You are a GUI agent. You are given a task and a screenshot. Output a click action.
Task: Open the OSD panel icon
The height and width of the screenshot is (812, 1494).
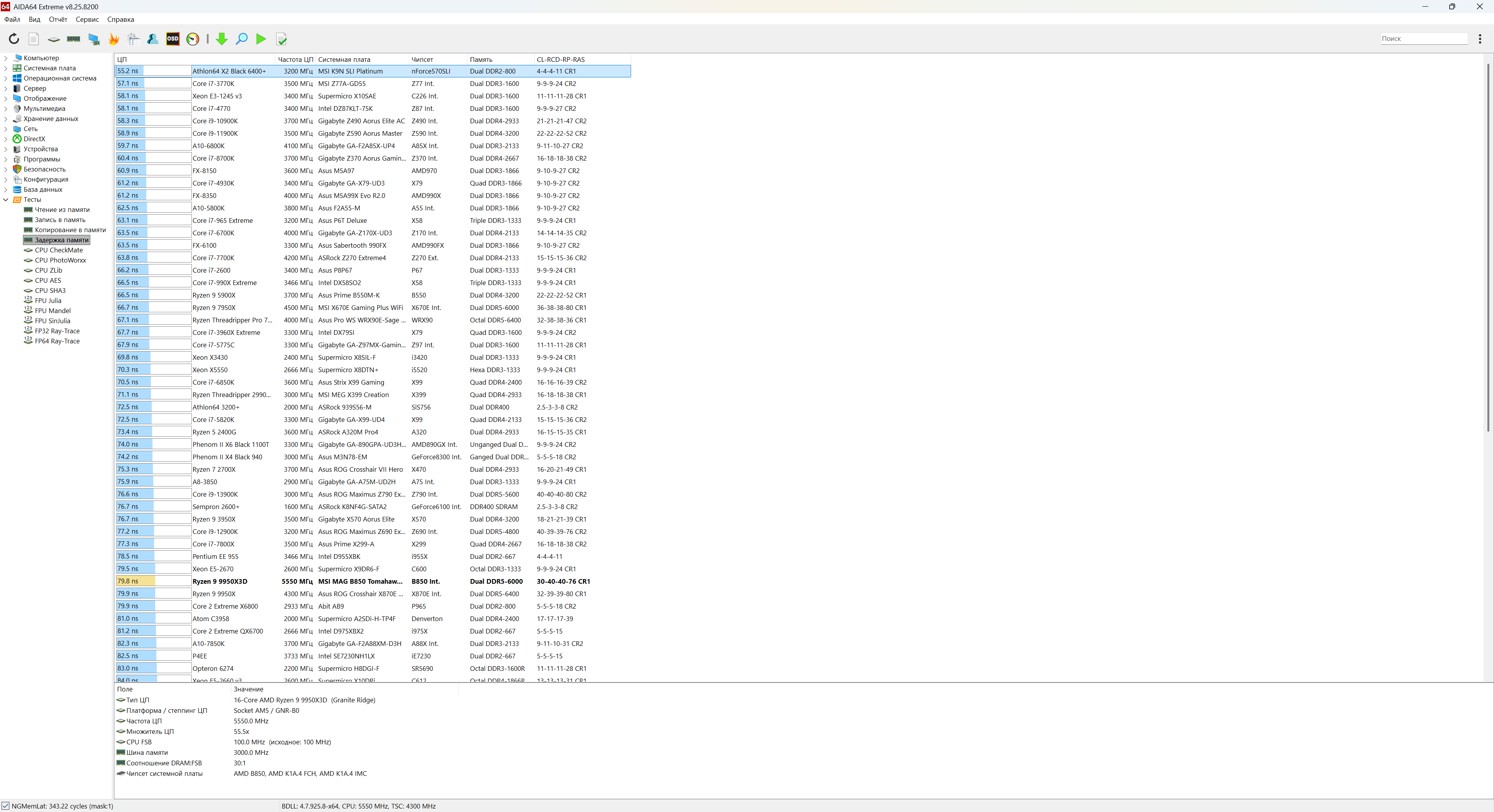click(173, 39)
